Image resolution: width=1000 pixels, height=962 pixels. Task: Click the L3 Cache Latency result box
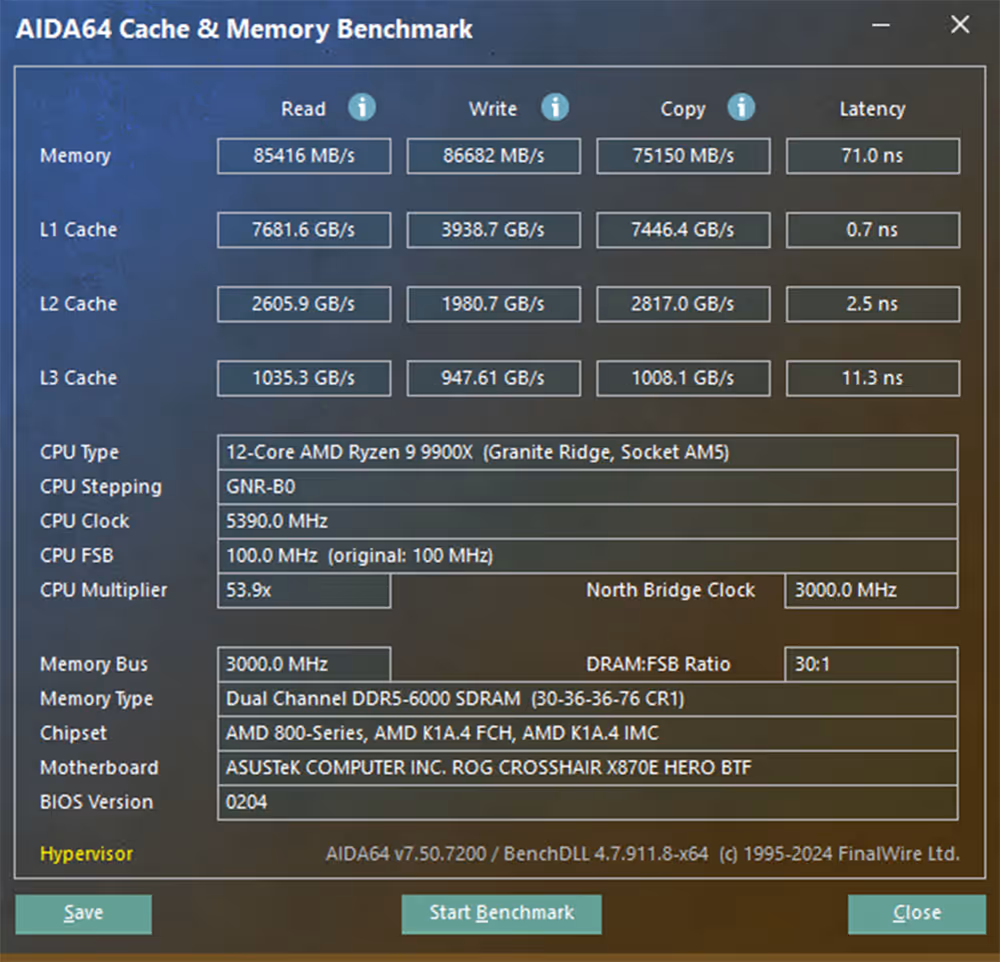click(872, 378)
